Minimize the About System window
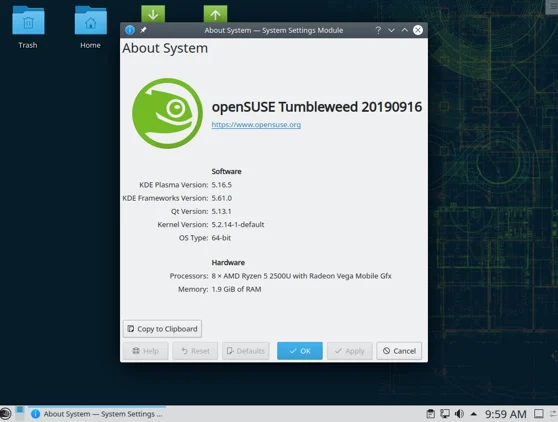Image resolution: width=558 pixels, height=422 pixels. click(391, 30)
